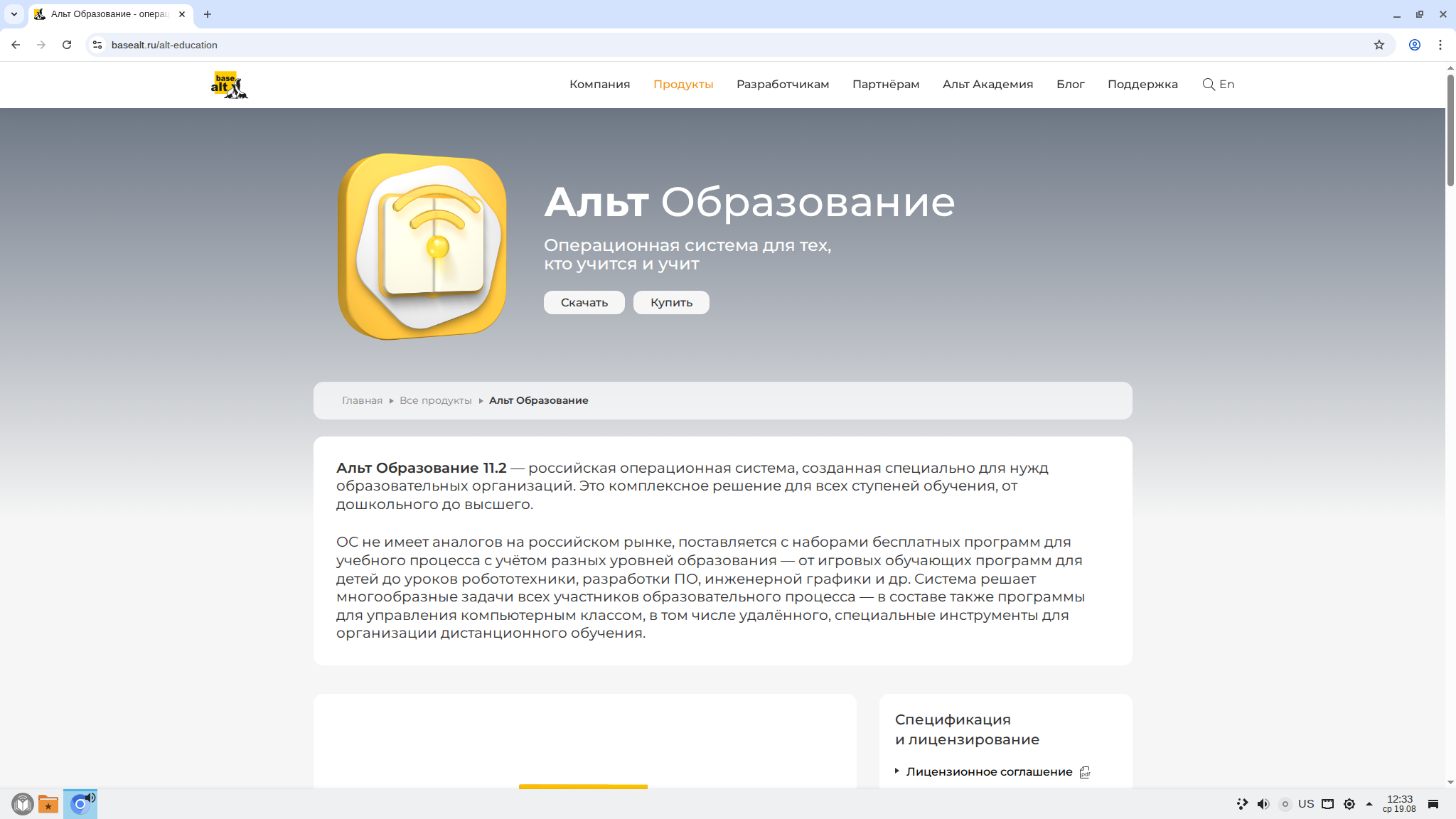Click the browser forward arrow

(41, 45)
